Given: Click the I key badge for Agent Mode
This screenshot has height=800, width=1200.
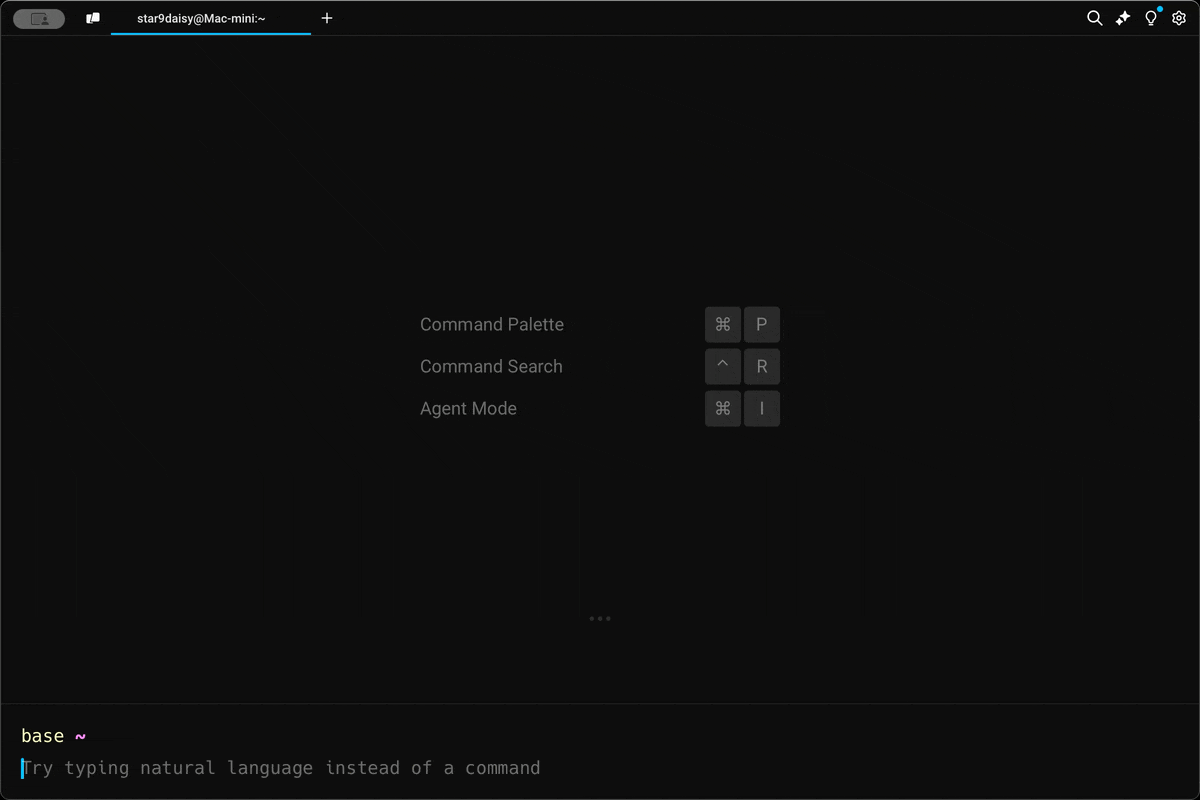Looking at the screenshot, I should click(x=761, y=408).
